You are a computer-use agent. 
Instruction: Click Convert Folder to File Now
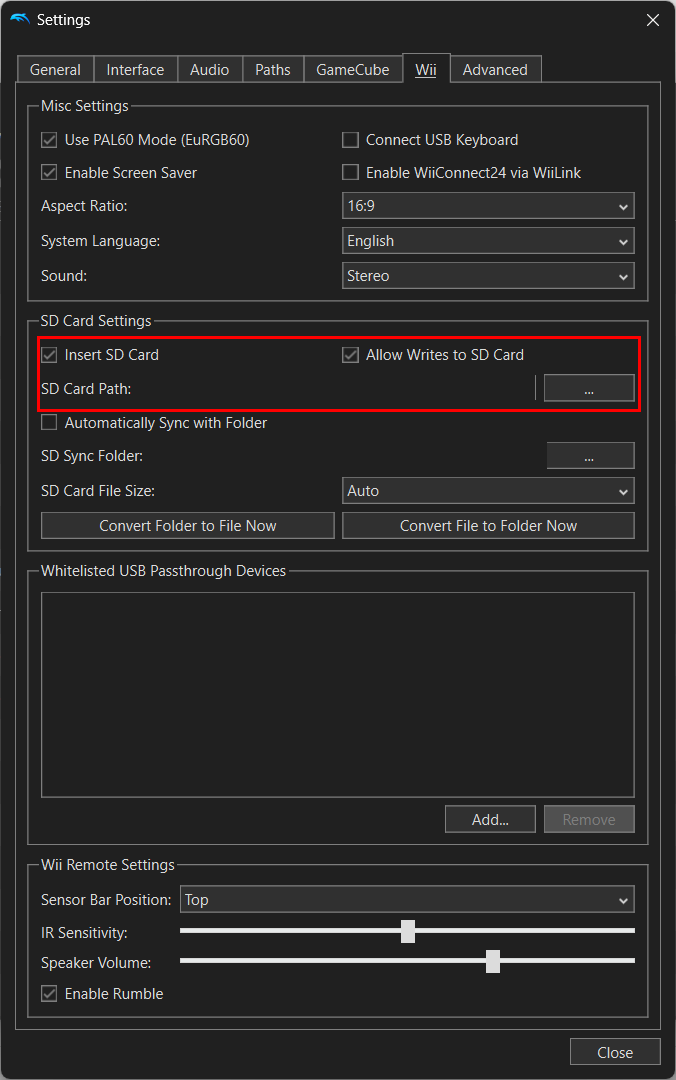point(187,526)
